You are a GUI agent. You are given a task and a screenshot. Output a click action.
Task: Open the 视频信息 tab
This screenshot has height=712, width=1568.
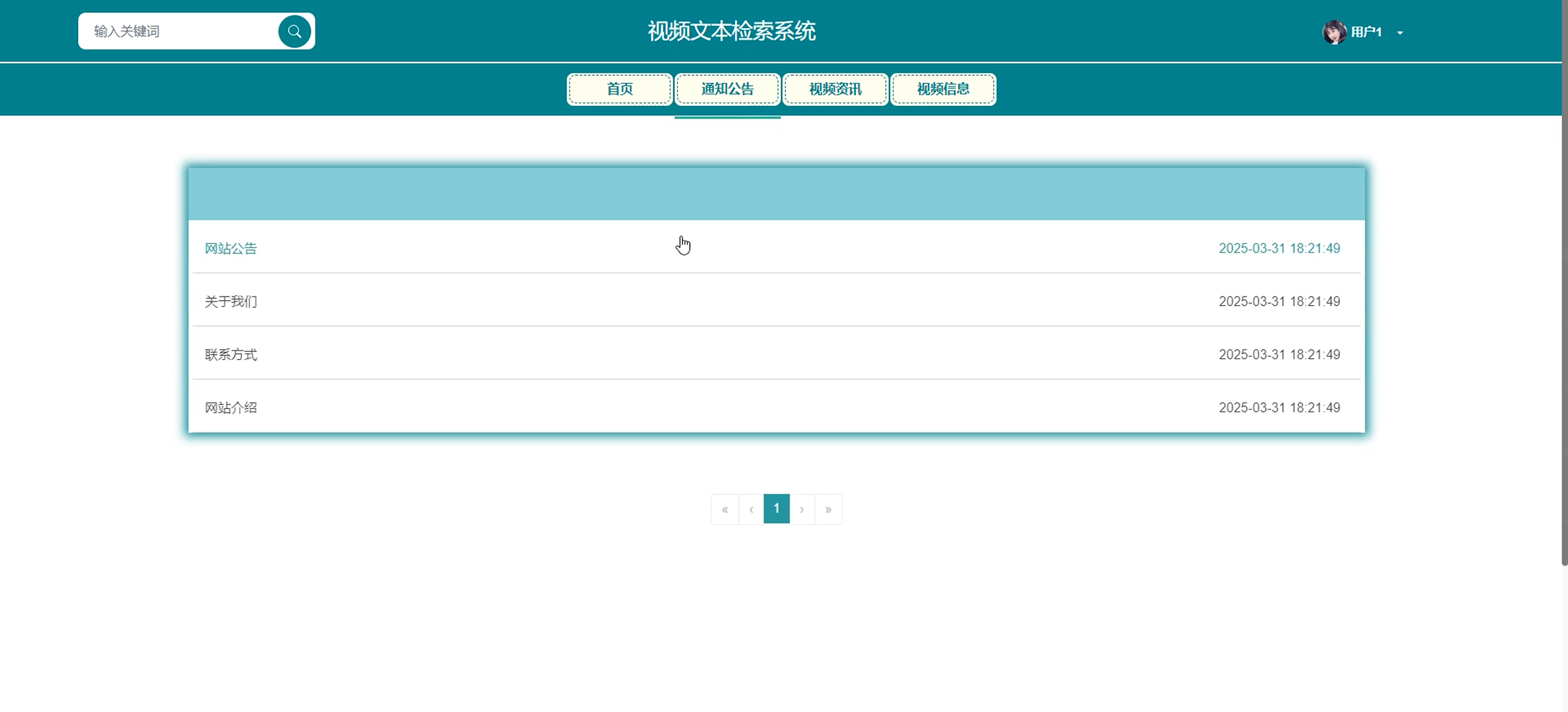point(942,89)
